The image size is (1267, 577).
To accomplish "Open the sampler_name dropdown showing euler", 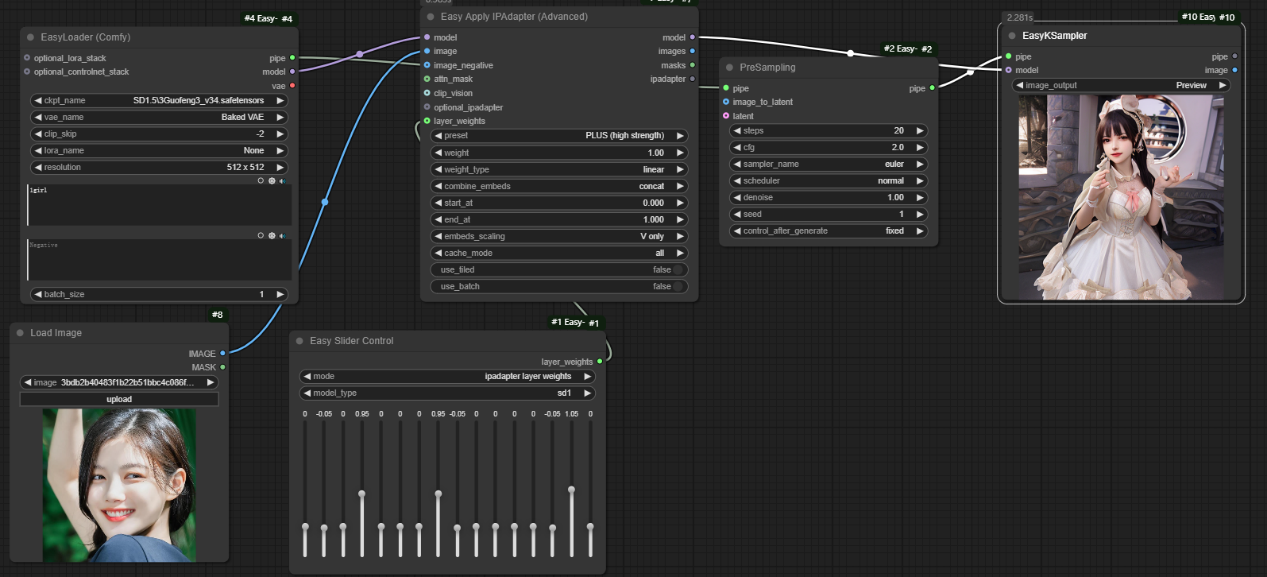I will pyautogui.click(x=828, y=164).
